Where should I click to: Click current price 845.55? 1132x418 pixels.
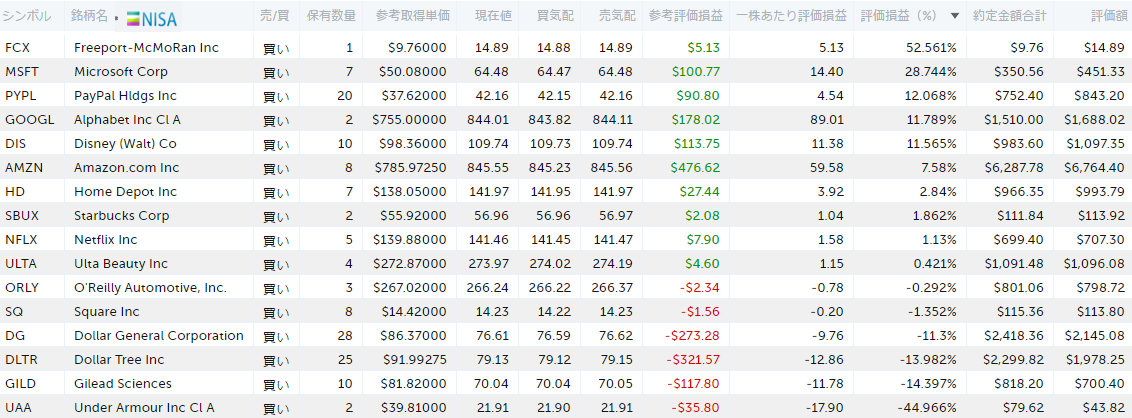click(x=492, y=167)
